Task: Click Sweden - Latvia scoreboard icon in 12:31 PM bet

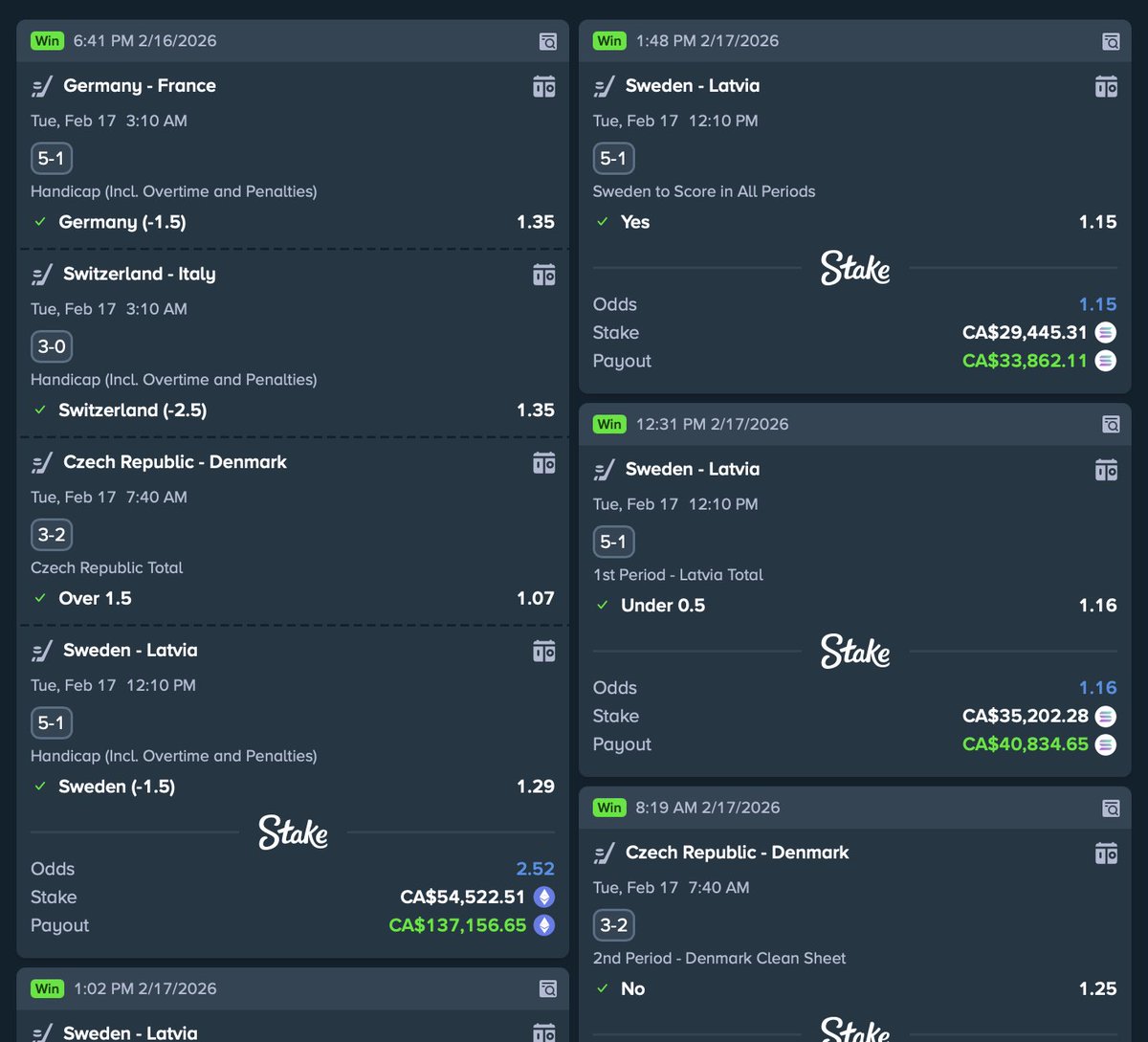Action: pyautogui.click(x=1106, y=470)
